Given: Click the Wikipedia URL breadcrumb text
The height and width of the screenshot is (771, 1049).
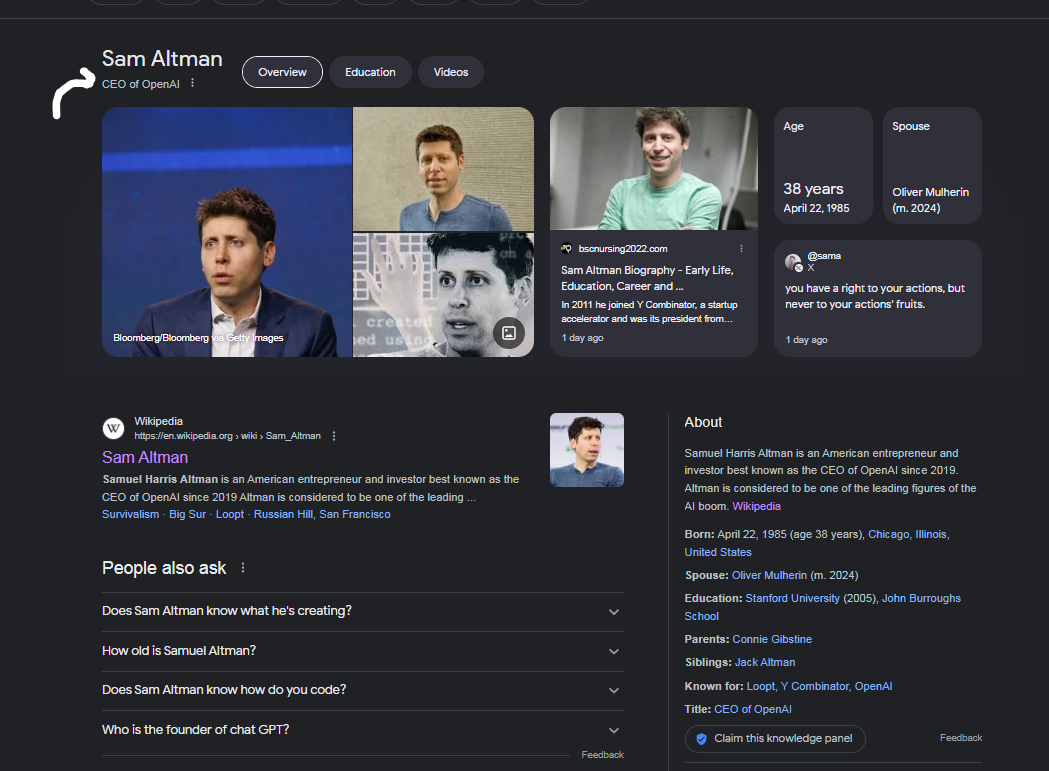Looking at the screenshot, I should 227,436.
